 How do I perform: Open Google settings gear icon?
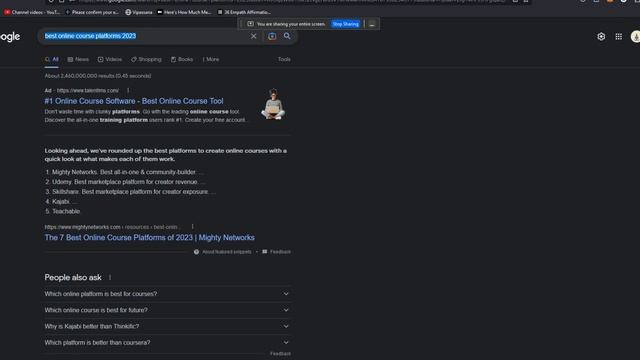click(x=601, y=37)
